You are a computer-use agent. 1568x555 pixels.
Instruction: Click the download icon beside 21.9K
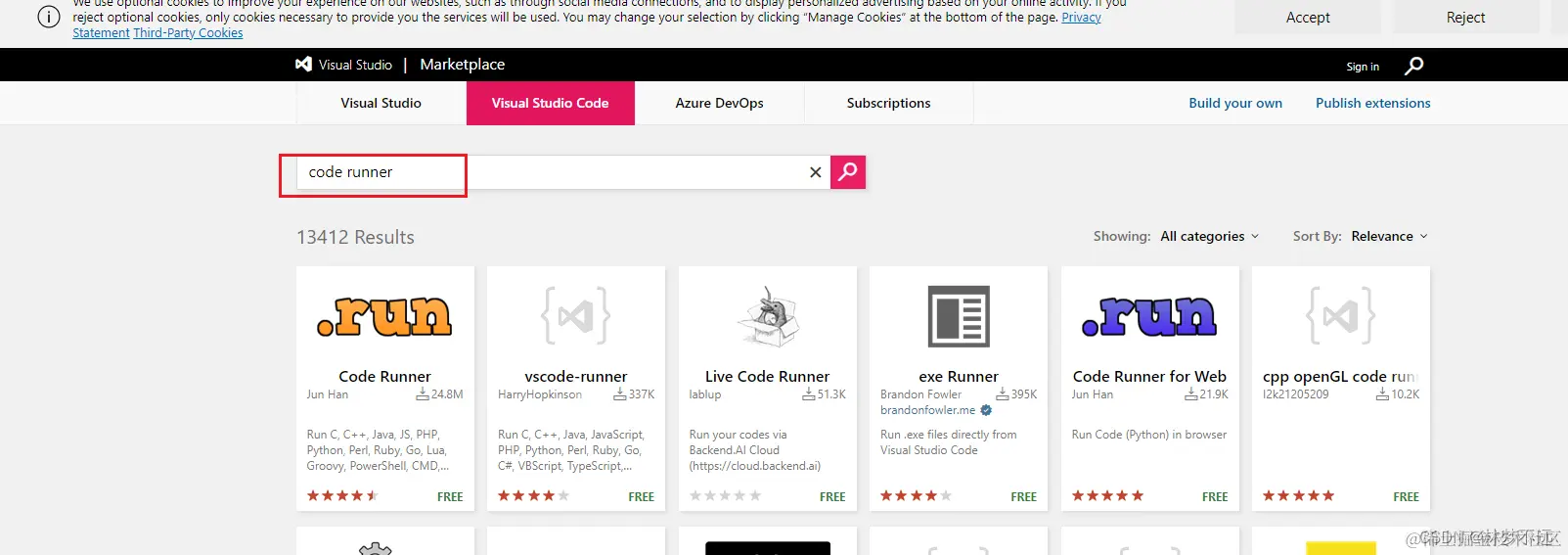[x=1191, y=394]
